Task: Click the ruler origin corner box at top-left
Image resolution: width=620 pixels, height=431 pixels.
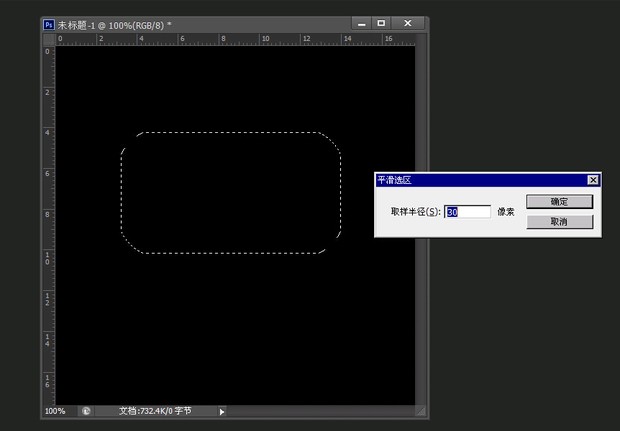Action: (48, 39)
